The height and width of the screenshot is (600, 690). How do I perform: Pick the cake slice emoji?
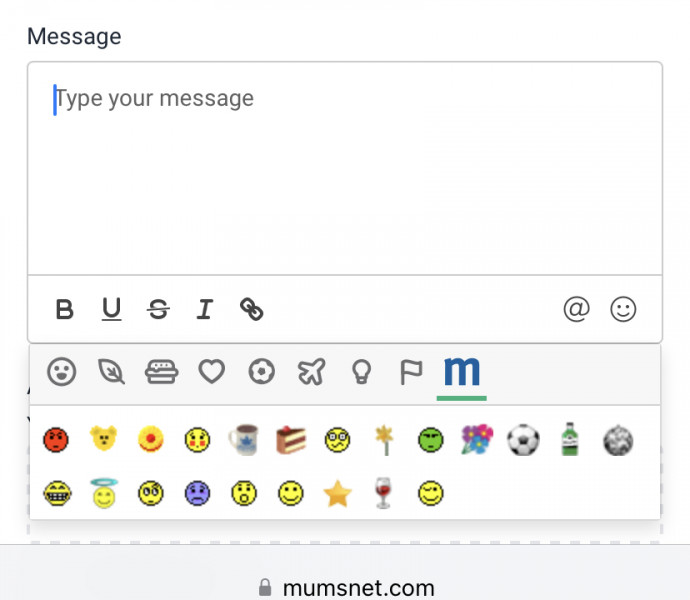pyautogui.click(x=290, y=440)
